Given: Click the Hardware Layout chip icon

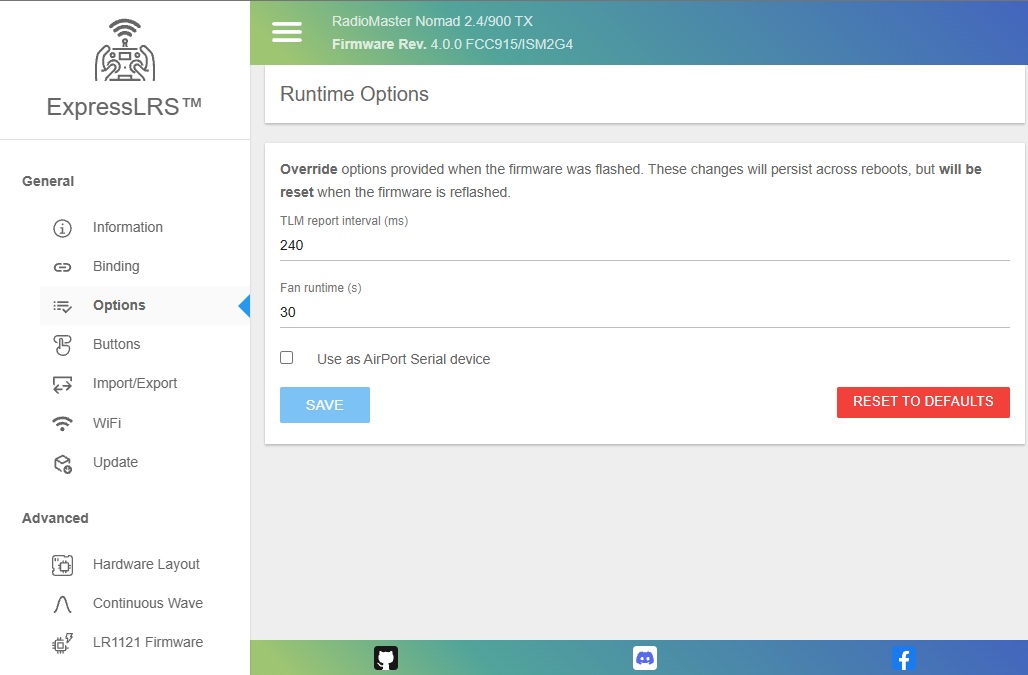Looking at the screenshot, I should (62, 565).
